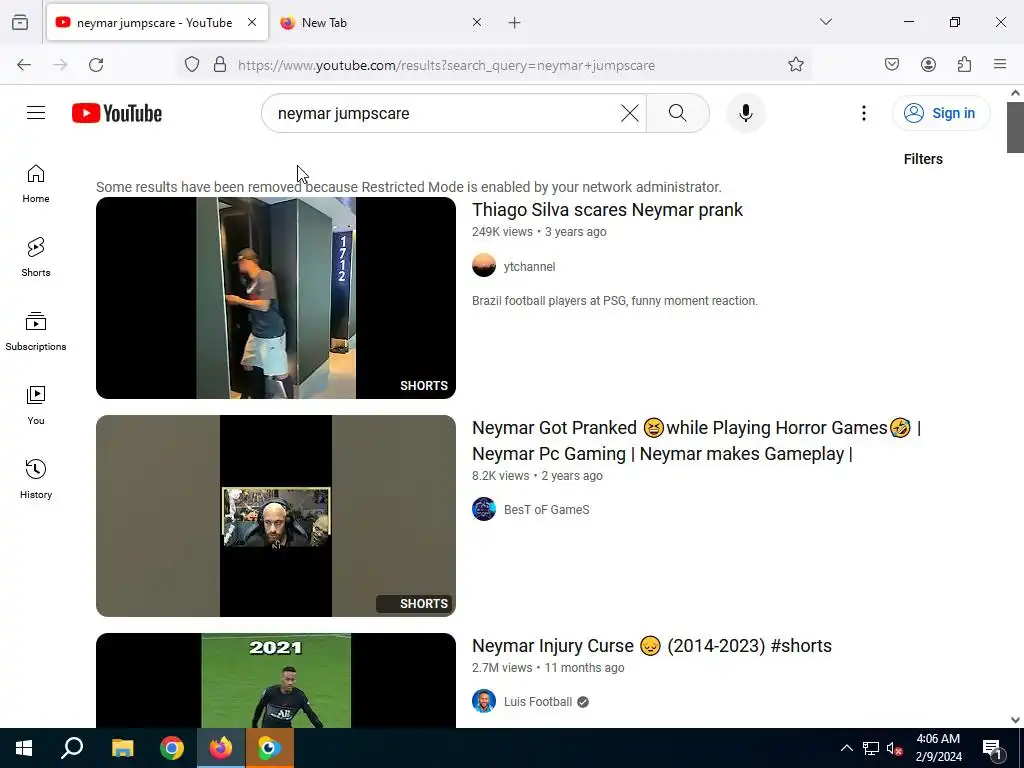Play the 2021 Neymar injury thumbnail
The image size is (1024, 768).
276,680
